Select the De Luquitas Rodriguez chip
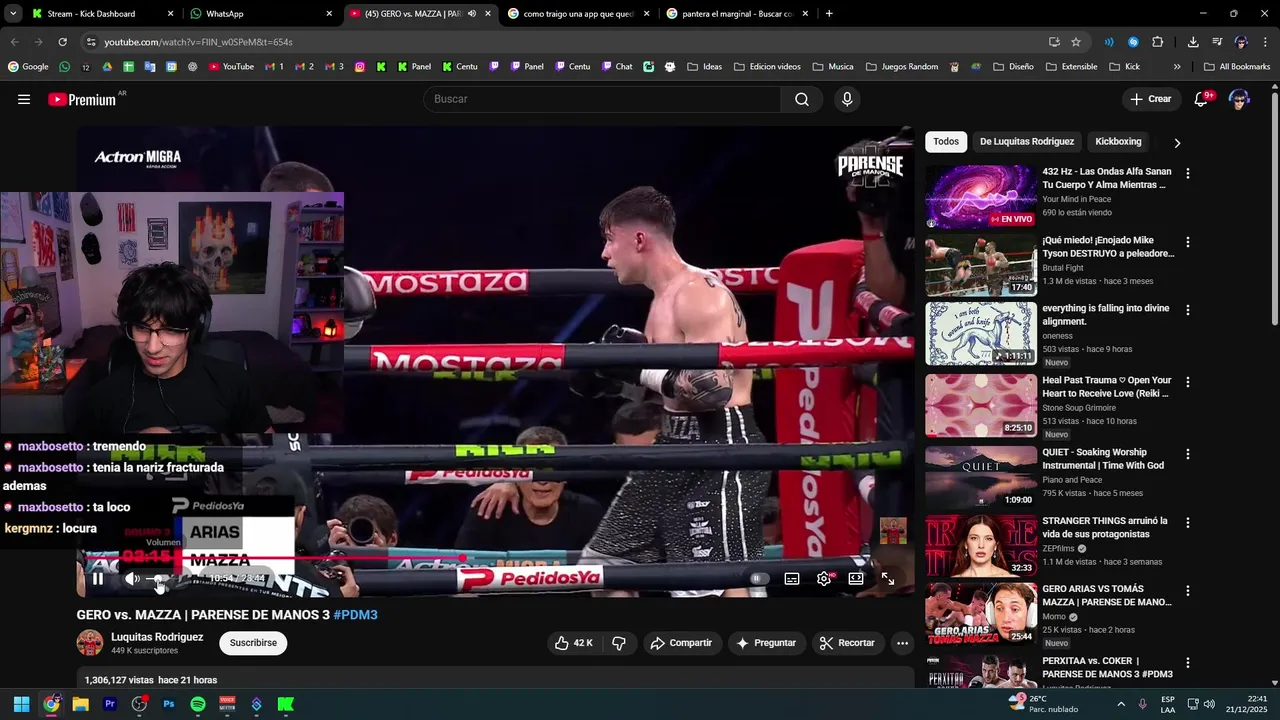The width and height of the screenshot is (1280, 720). pyautogui.click(x=1027, y=142)
